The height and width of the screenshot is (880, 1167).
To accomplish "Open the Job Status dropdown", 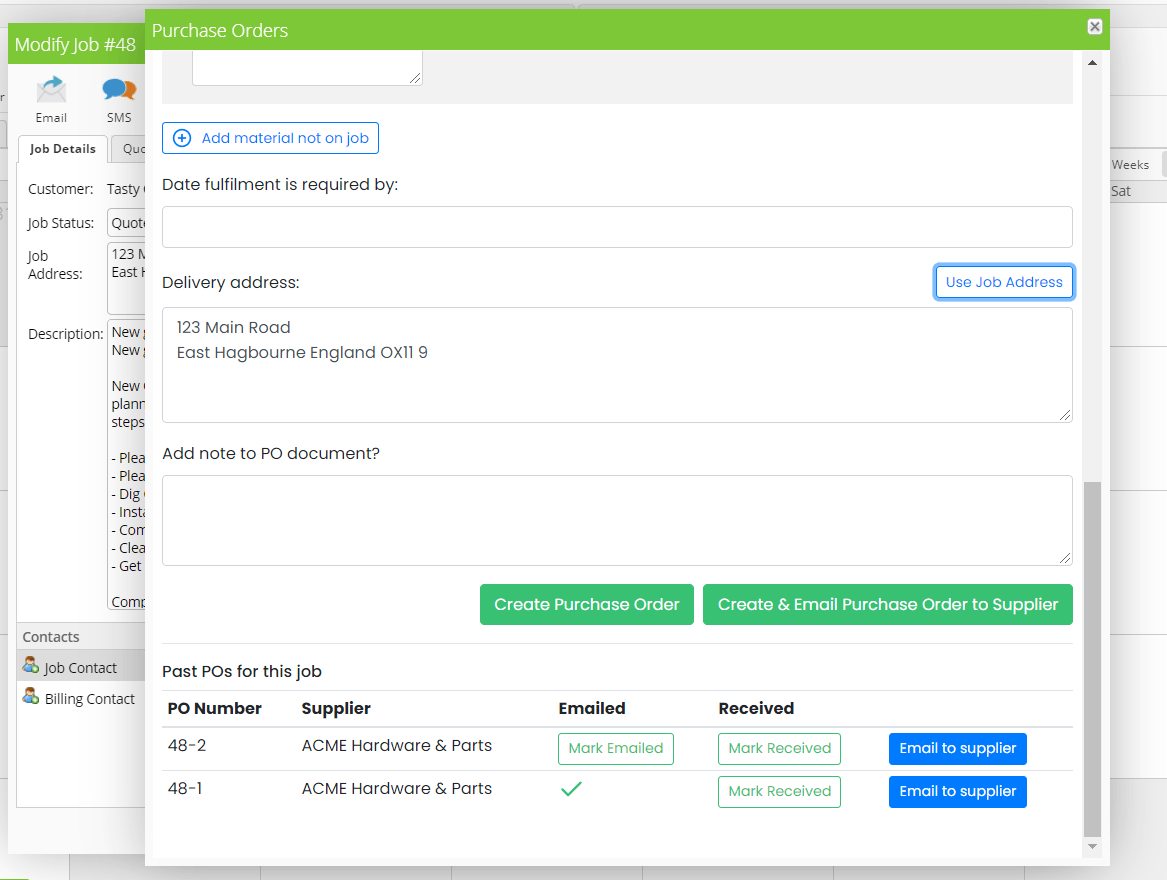I will pyautogui.click(x=127, y=223).
